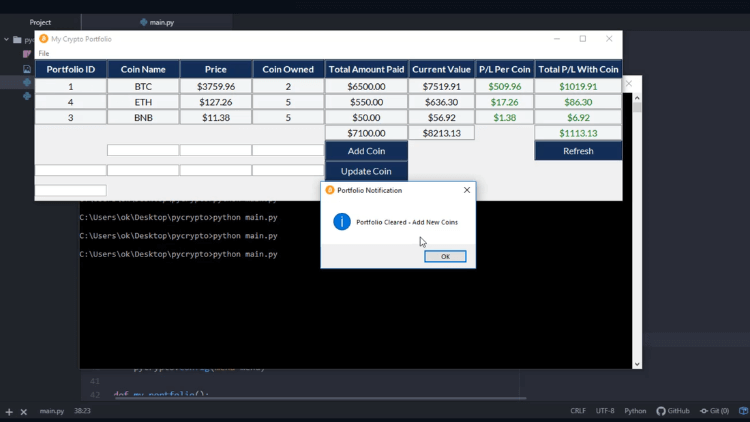Viewport: 750px width, 422px height.
Task: Click the My Crypto Portfolio window icon
Action: pos(44,39)
